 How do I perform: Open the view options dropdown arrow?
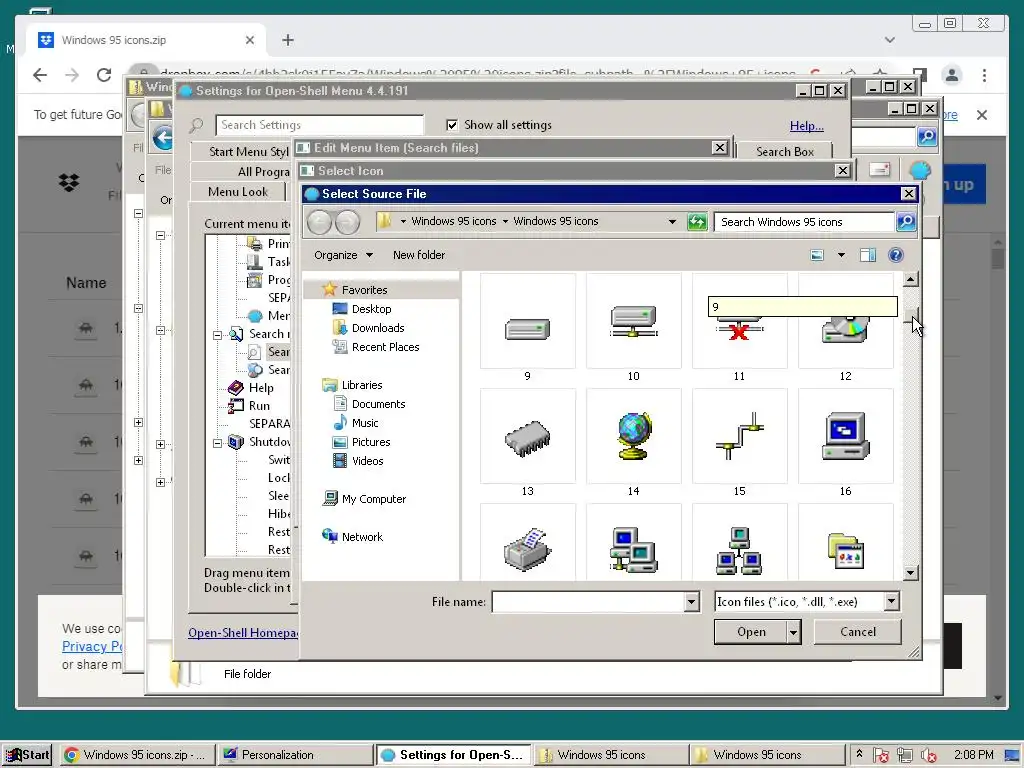pos(841,255)
